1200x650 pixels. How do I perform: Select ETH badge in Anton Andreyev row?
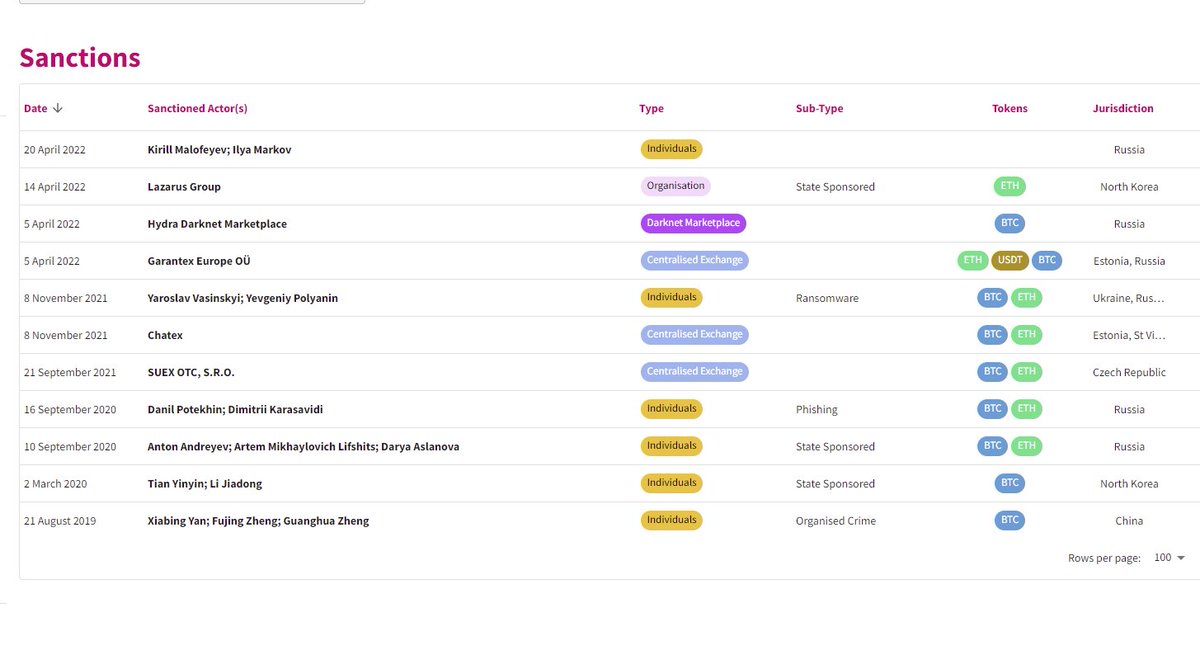(1026, 445)
